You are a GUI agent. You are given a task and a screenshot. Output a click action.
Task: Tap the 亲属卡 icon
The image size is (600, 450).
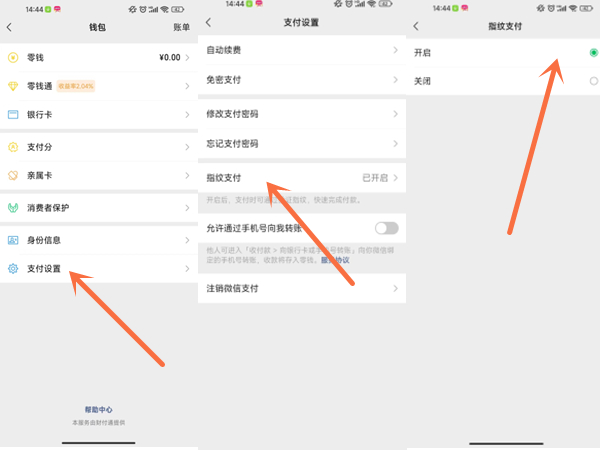pos(13,175)
